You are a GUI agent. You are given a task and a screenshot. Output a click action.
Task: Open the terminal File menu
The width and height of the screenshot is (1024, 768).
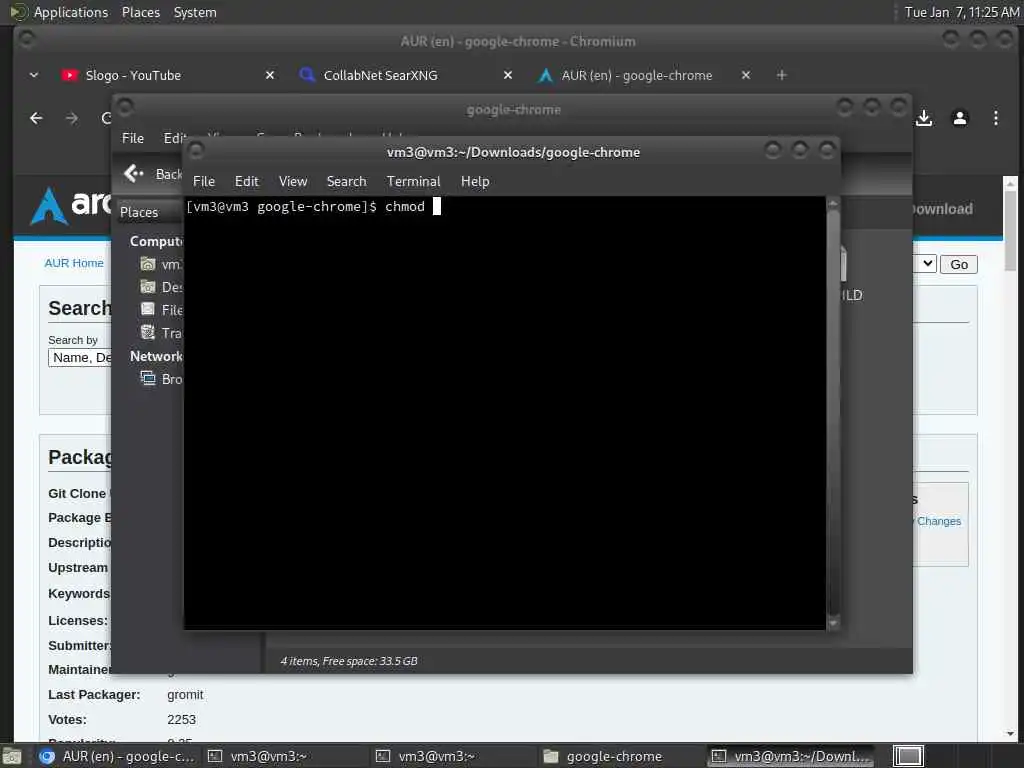pos(204,181)
